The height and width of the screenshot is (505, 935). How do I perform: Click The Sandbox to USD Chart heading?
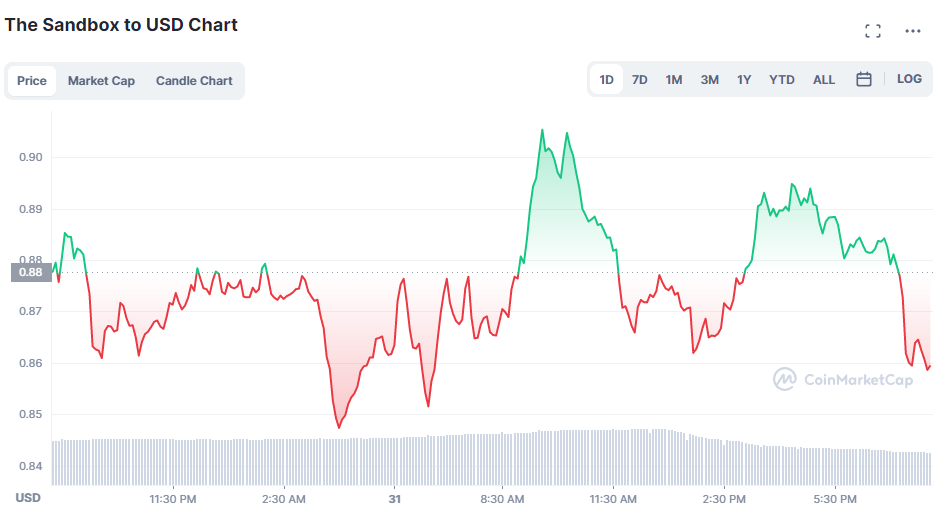pyautogui.click(x=121, y=24)
